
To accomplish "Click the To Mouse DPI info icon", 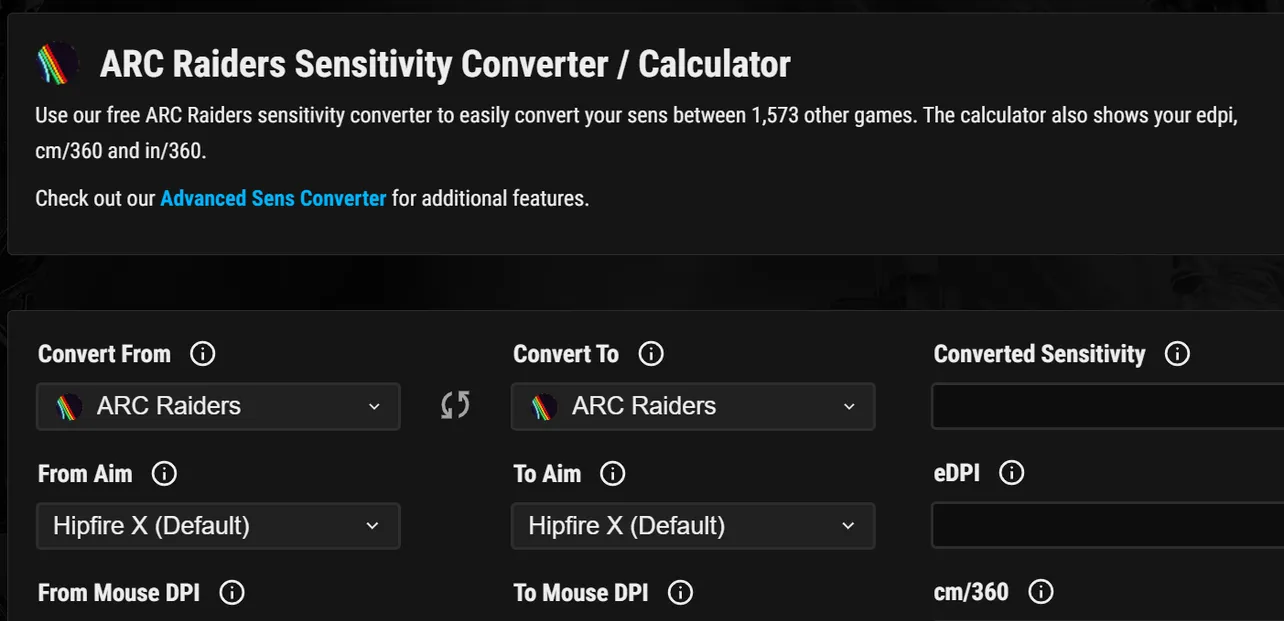I will tap(680, 592).
